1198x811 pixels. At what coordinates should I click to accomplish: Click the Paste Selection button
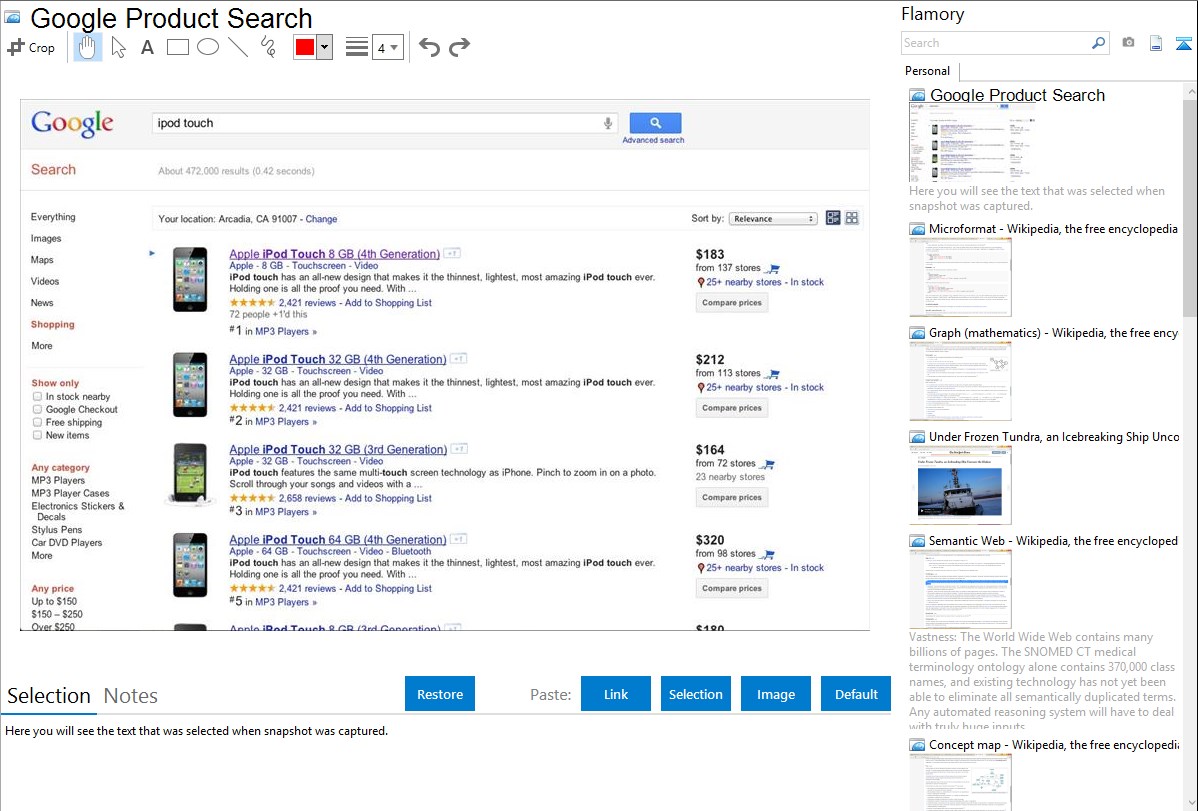click(695, 694)
